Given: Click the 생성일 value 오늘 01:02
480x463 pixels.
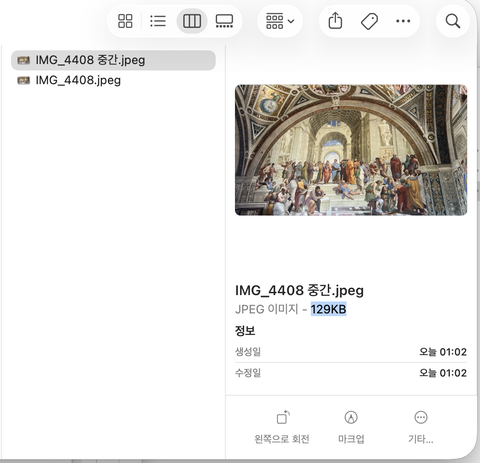Looking at the screenshot, I should [x=443, y=352].
